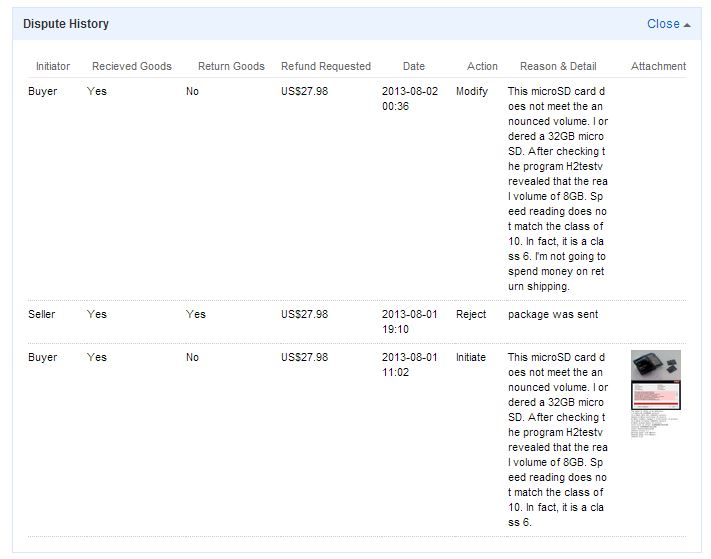Open the attachment thumbnail image
This screenshot has width=711, height=559.
coord(656,394)
